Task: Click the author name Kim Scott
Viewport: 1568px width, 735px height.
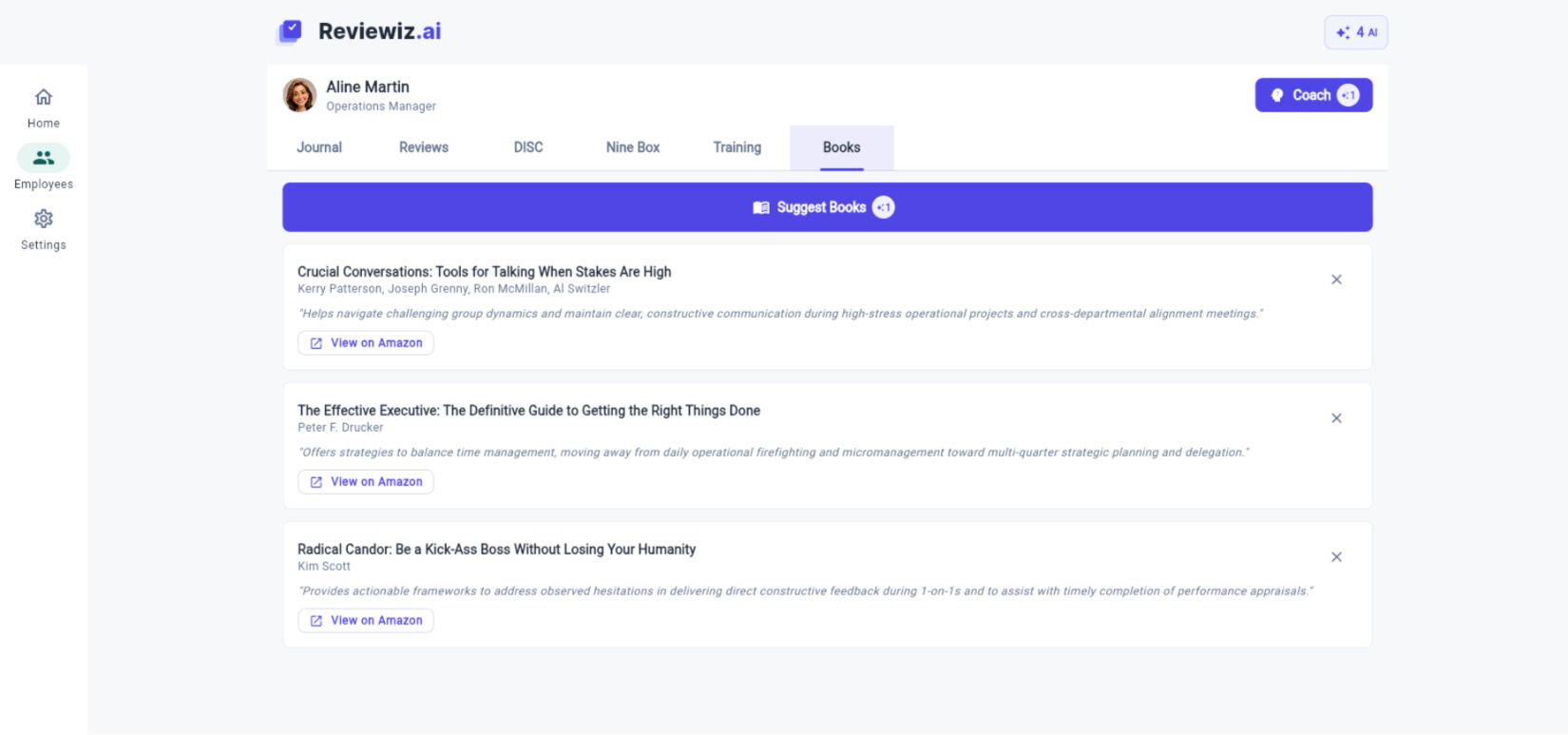Action: coord(324,567)
